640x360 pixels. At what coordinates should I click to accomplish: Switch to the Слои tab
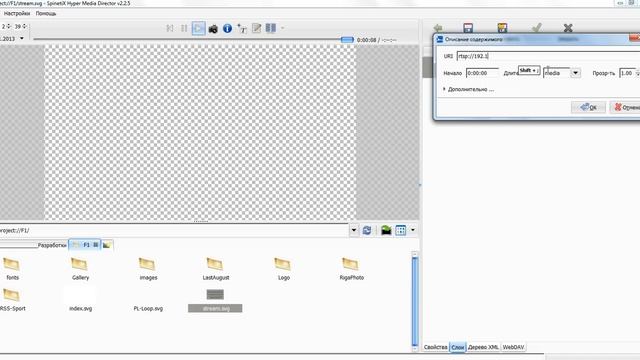point(458,347)
